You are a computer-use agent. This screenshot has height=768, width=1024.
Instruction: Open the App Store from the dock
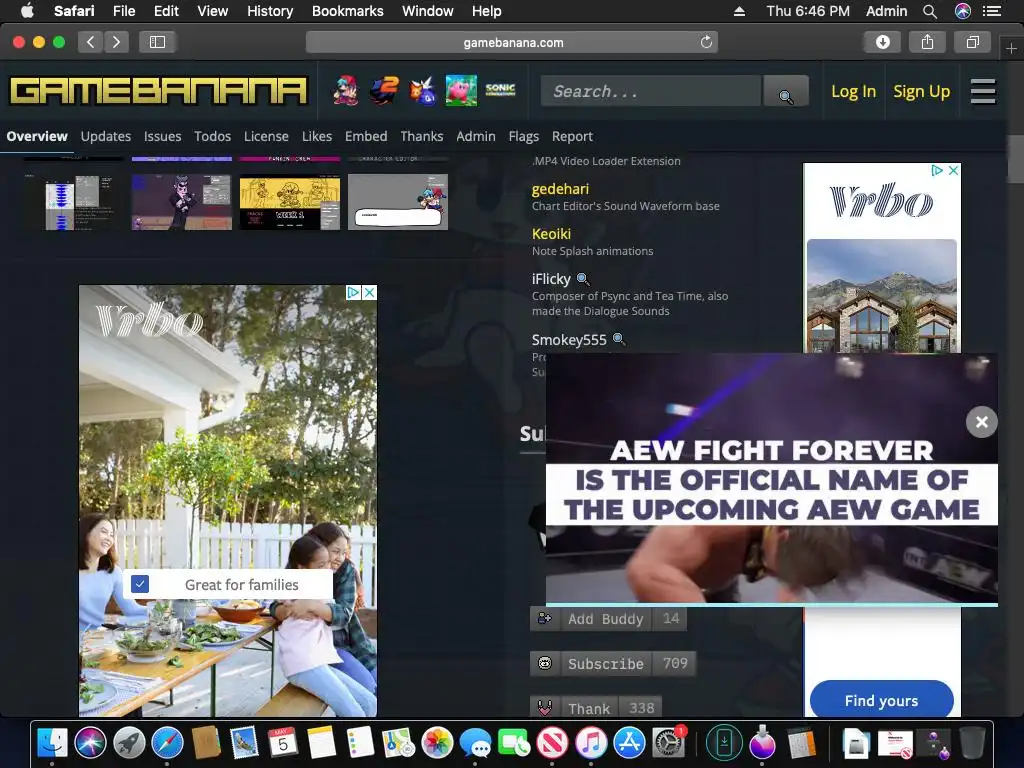[x=630, y=743]
